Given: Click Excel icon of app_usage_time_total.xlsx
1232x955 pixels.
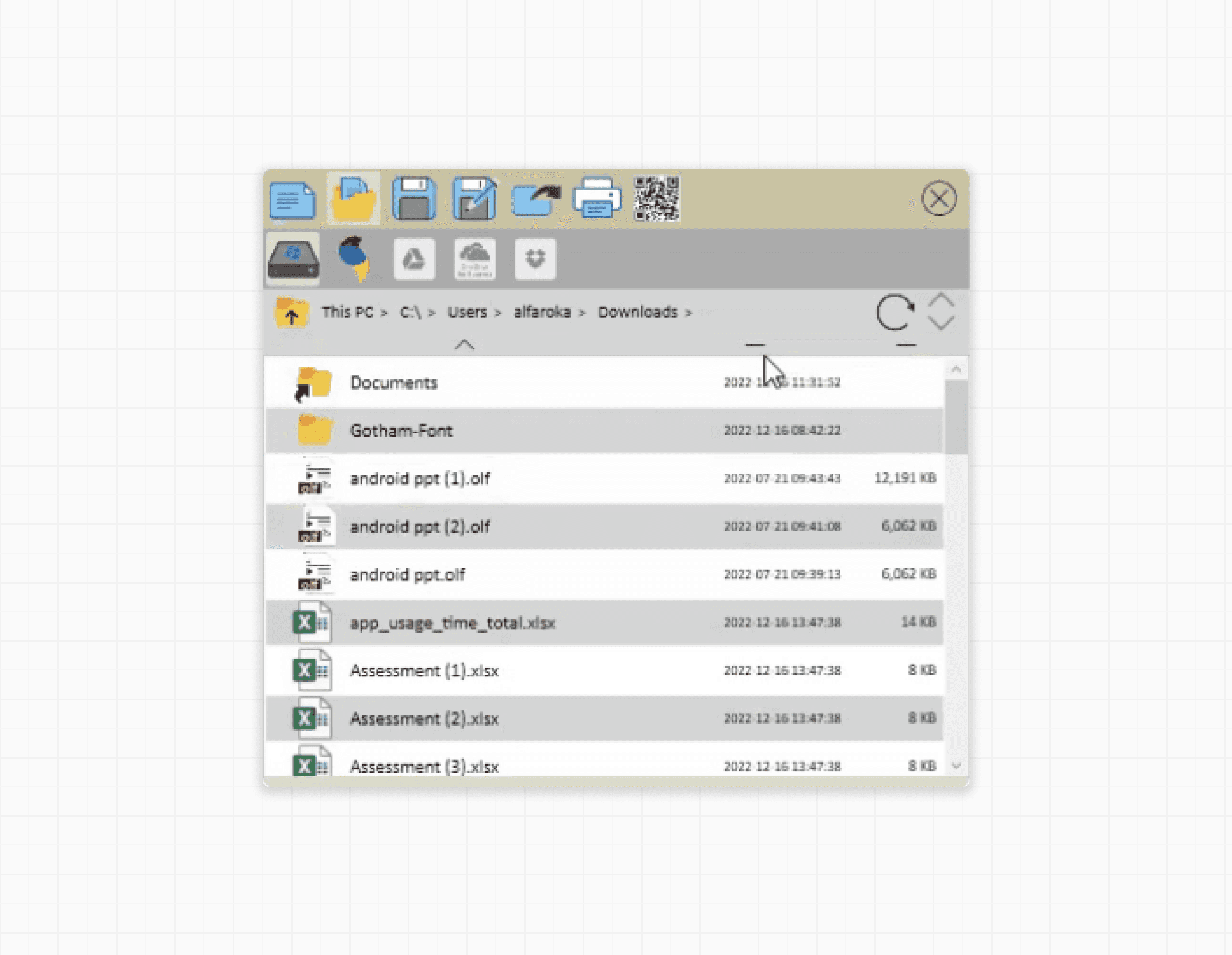Looking at the screenshot, I should [x=312, y=622].
